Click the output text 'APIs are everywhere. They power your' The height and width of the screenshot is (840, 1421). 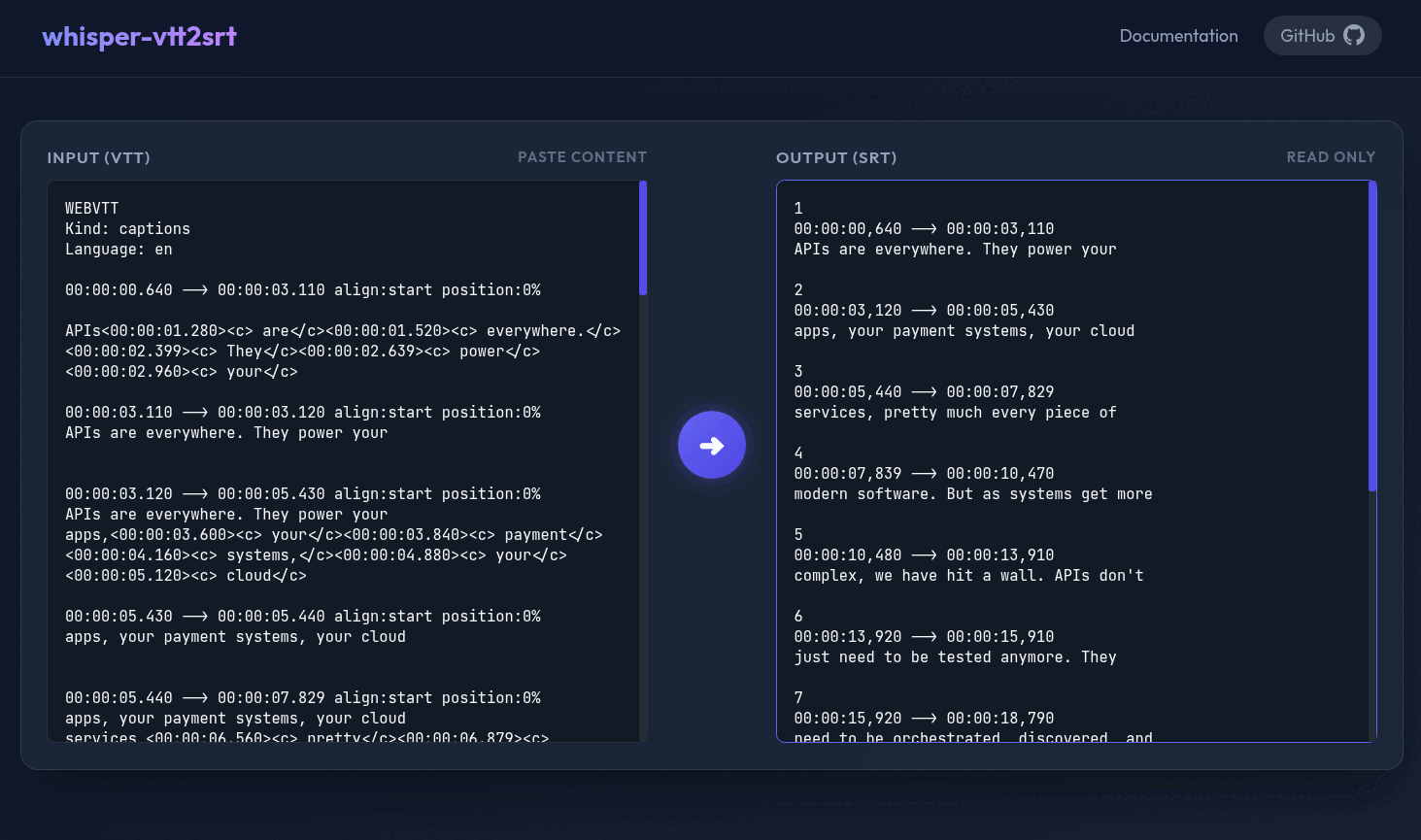pos(955,250)
